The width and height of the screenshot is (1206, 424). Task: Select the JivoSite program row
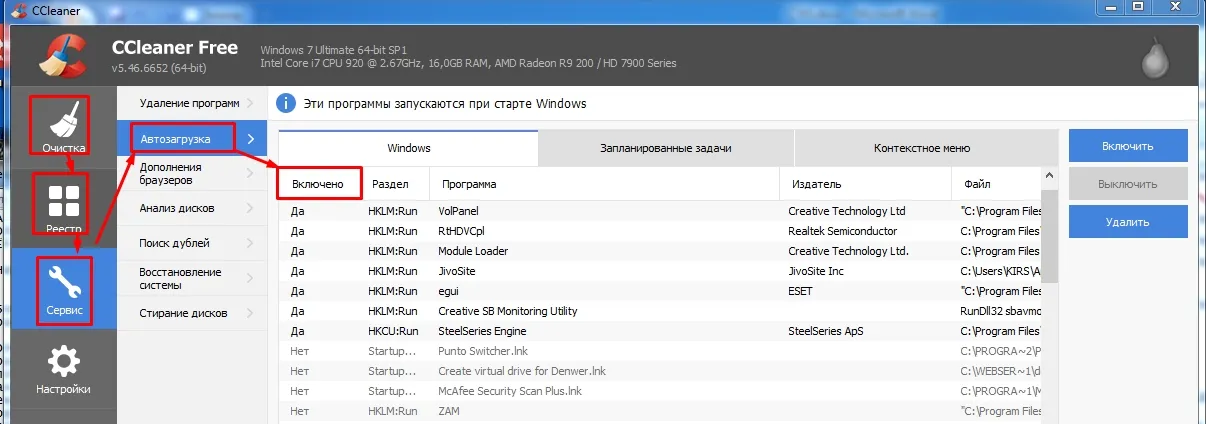pyautogui.click(x=661, y=271)
